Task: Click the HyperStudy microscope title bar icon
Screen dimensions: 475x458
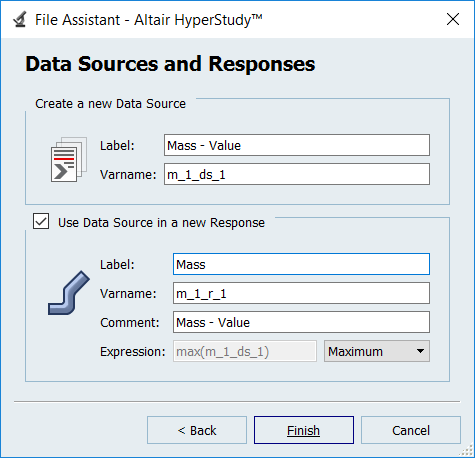Action: (20, 19)
